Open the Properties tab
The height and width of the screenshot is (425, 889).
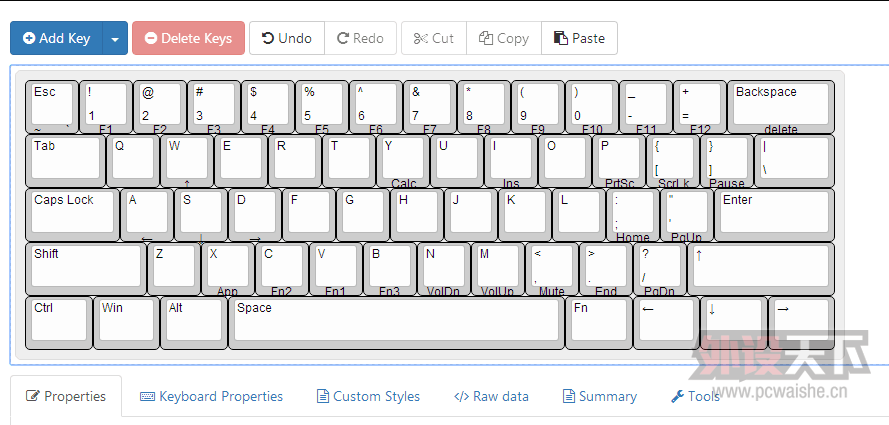(66, 396)
